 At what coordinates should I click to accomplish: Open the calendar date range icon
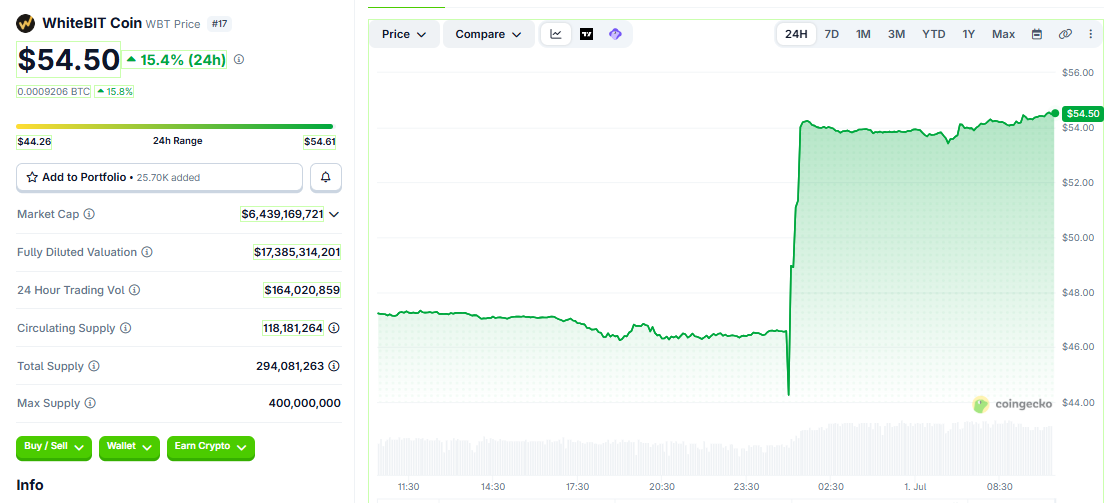(1037, 34)
